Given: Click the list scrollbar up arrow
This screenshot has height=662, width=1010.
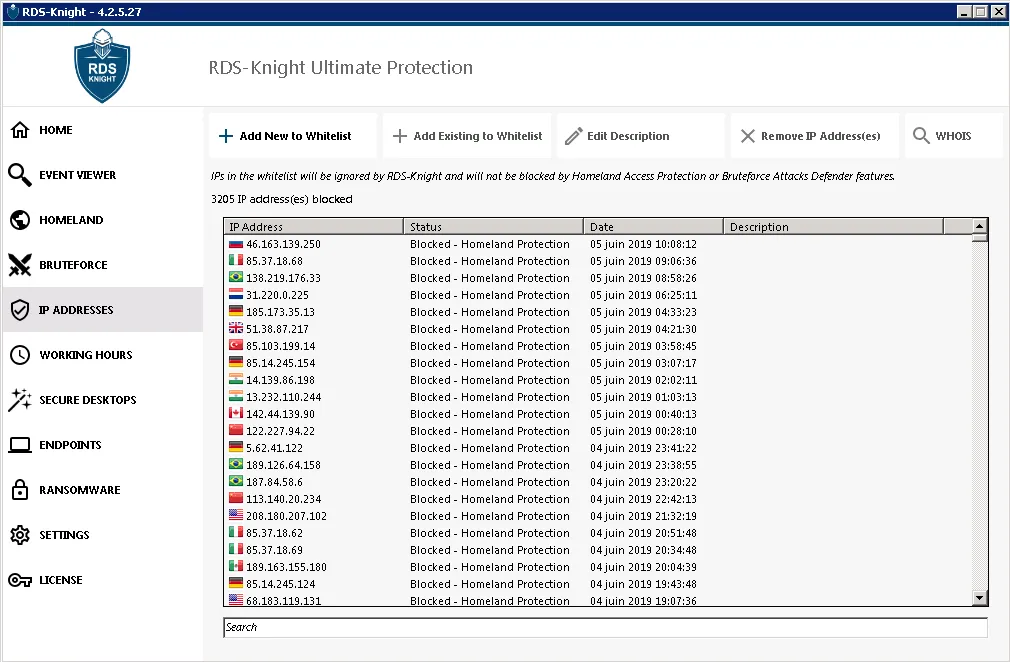Looking at the screenshot, I should pos(980,226).
